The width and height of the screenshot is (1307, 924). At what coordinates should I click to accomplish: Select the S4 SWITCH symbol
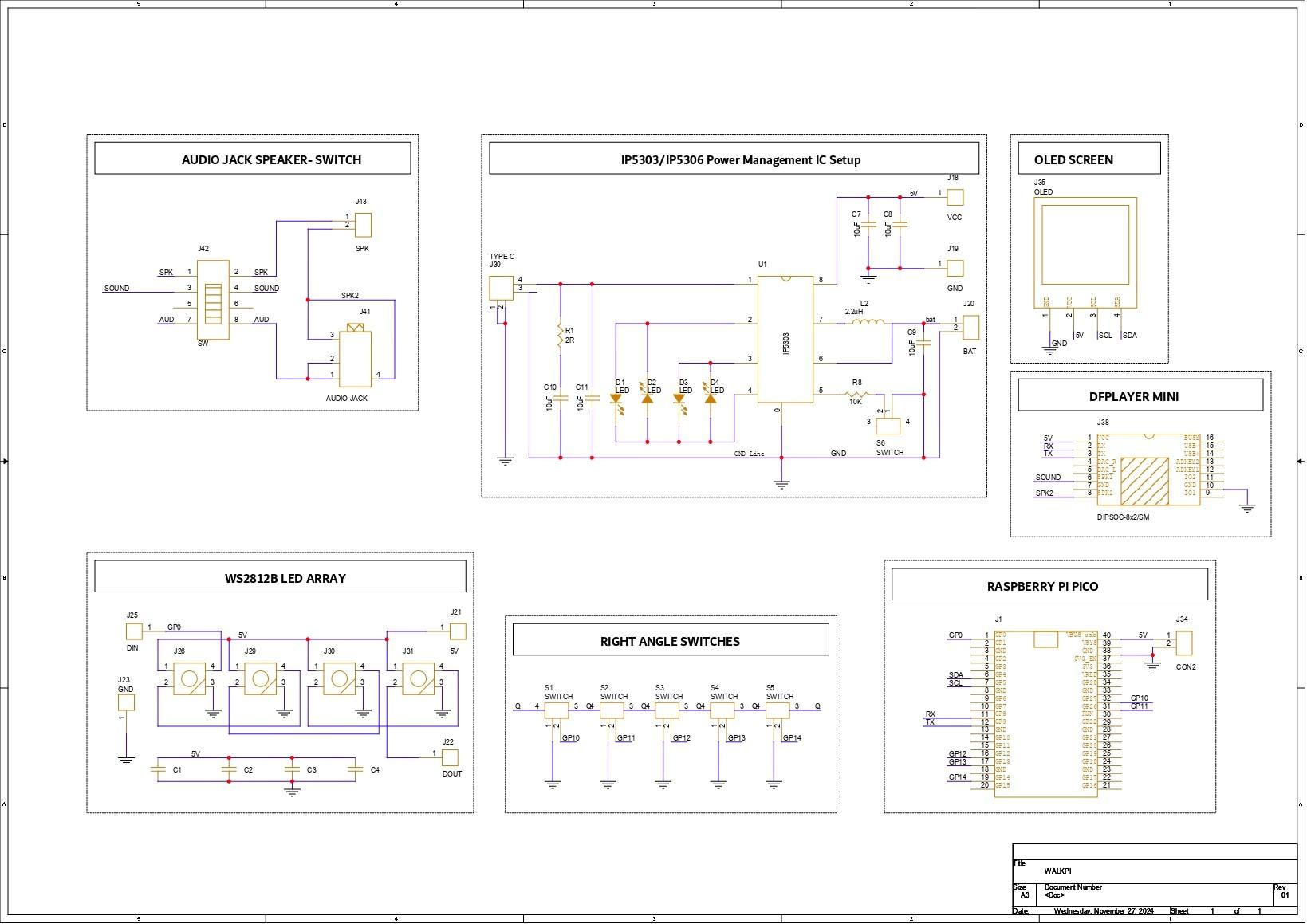[722, 710]
